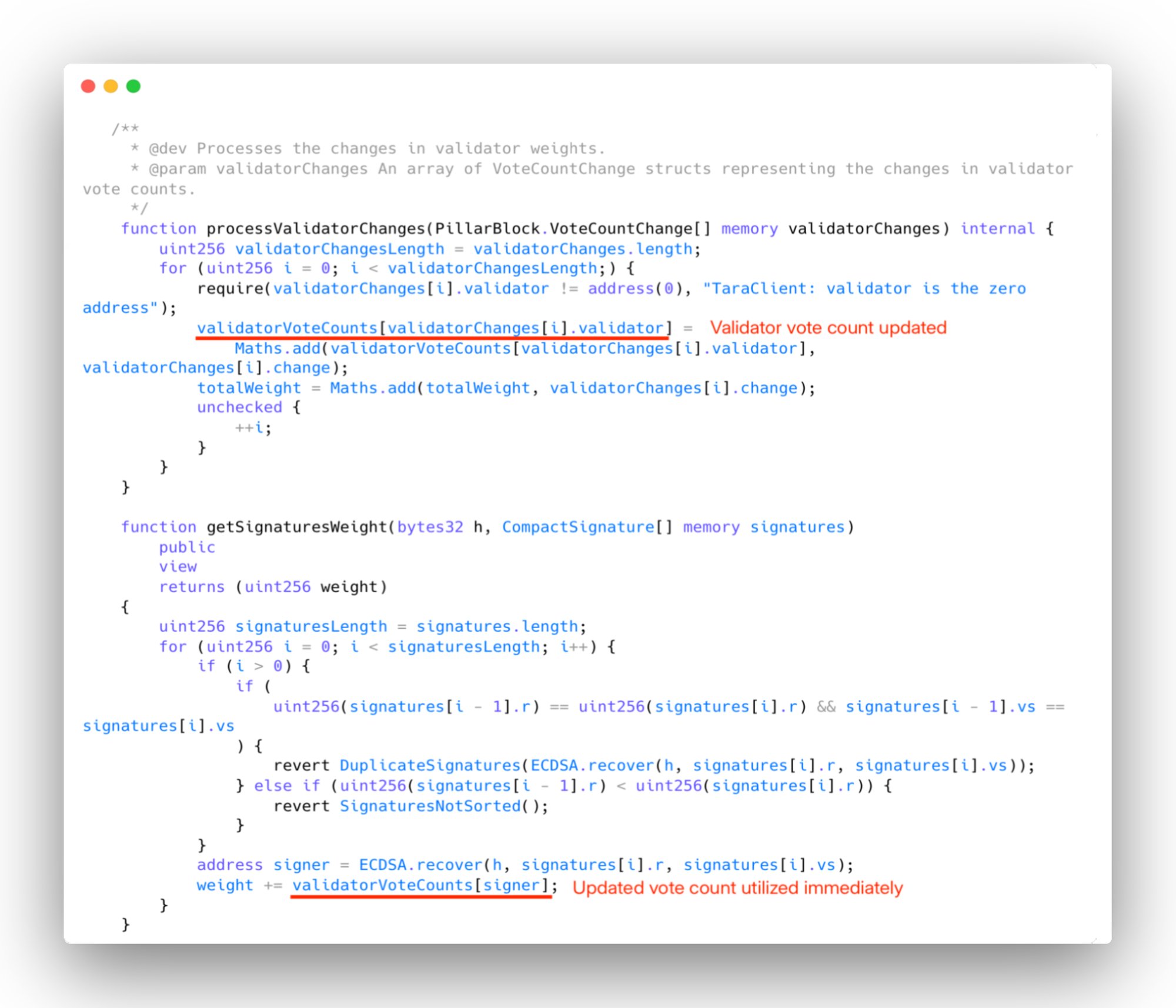Select the getSignaturesWeight function name

(x=299, y=526)
